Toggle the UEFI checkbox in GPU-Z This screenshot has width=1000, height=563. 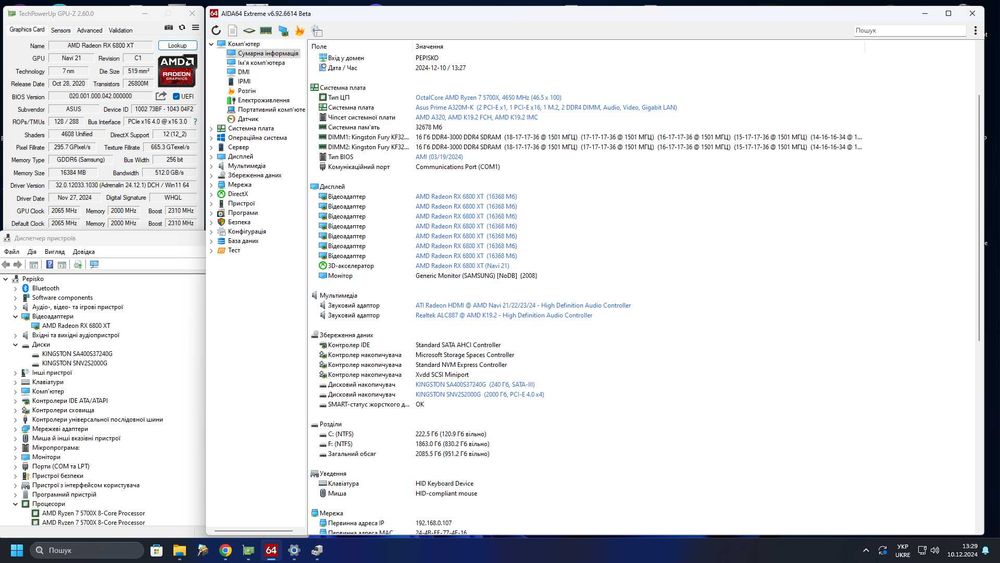[174, 97]
